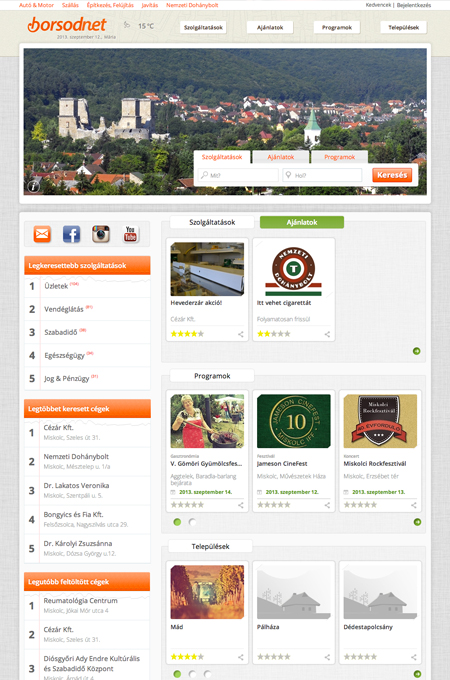The width and height of the screenshot is (450, 680).
Task: Share the Jameson CineFest card
Action: 327,505
